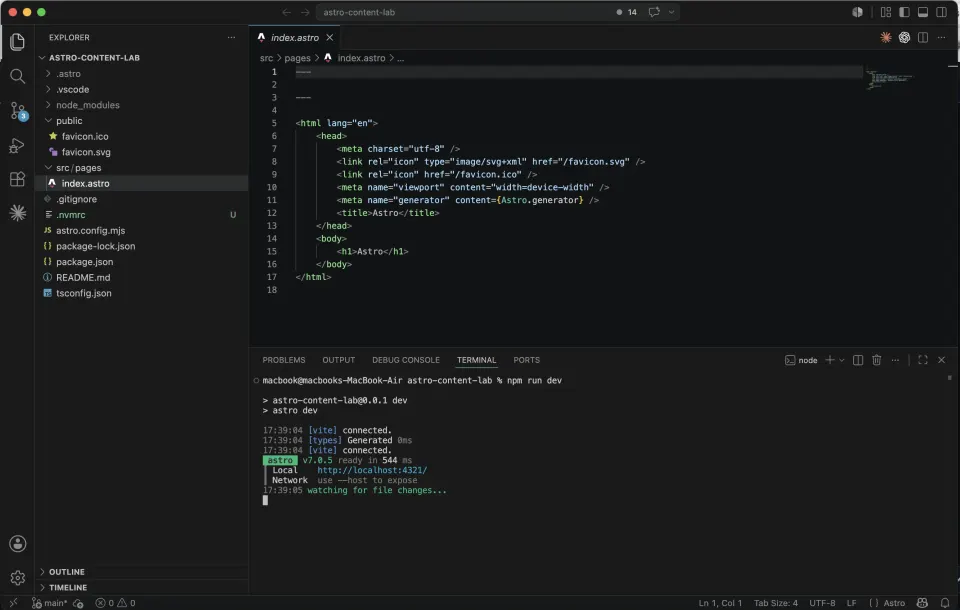Viewport: 960px width, 610px height.
Task: Split the editor to the right
Action: pos(923,37)
